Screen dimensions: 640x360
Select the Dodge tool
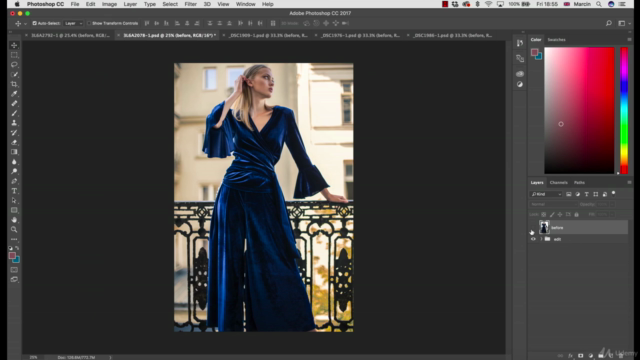click(x=14, y=171)
